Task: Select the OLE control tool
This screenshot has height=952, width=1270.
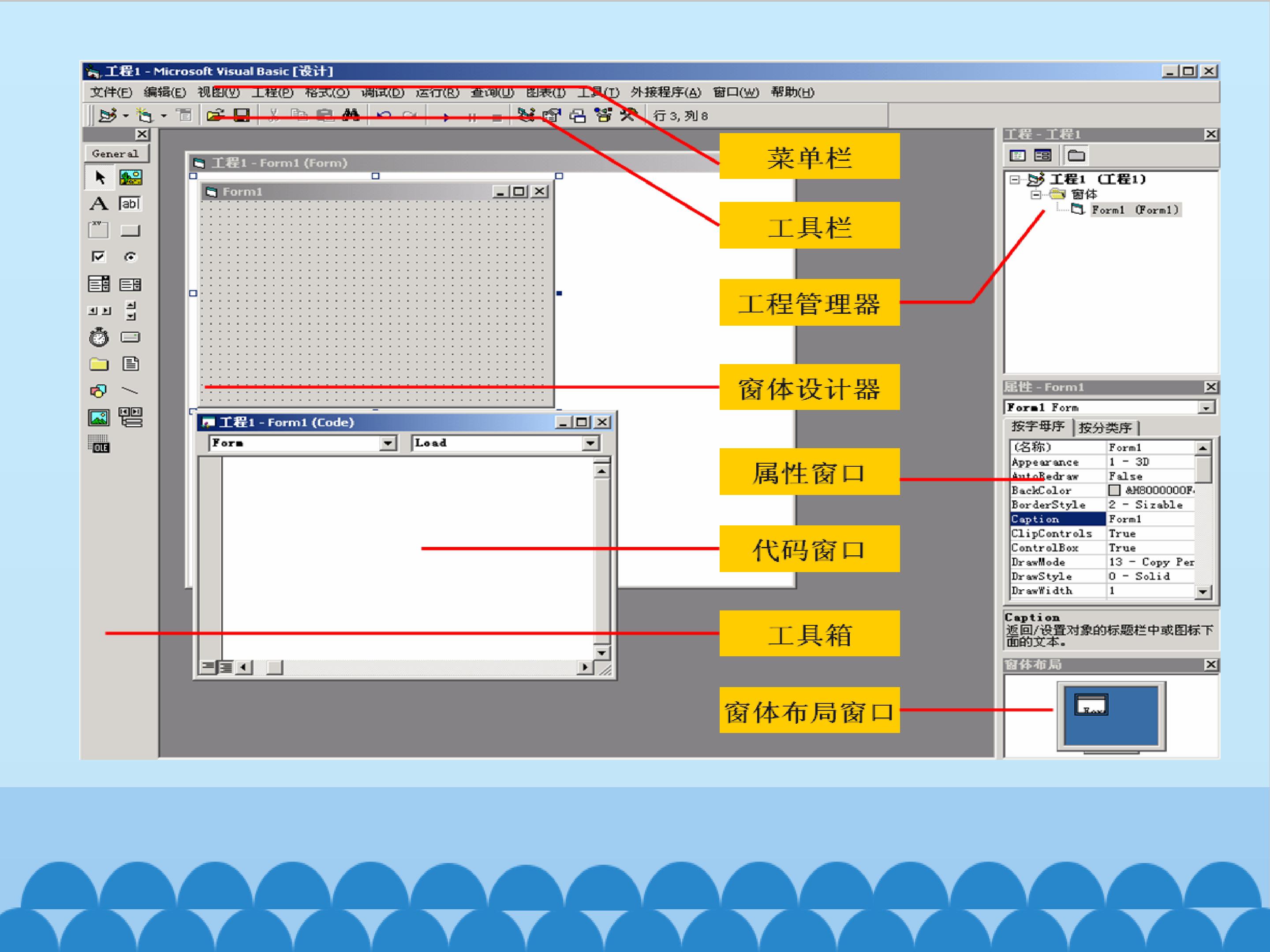Action: [x=99, y=444]
